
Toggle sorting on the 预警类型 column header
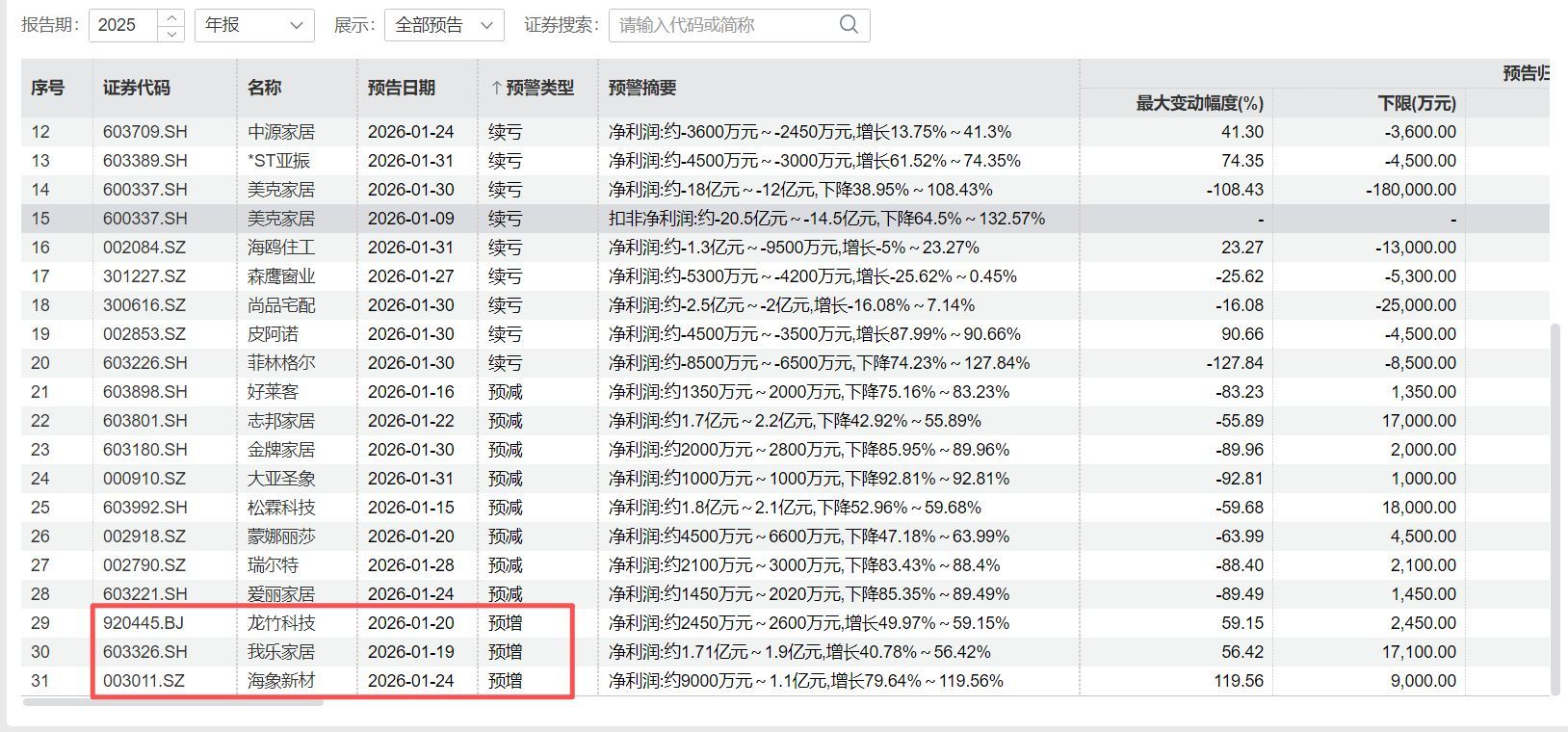coord(532,88)
